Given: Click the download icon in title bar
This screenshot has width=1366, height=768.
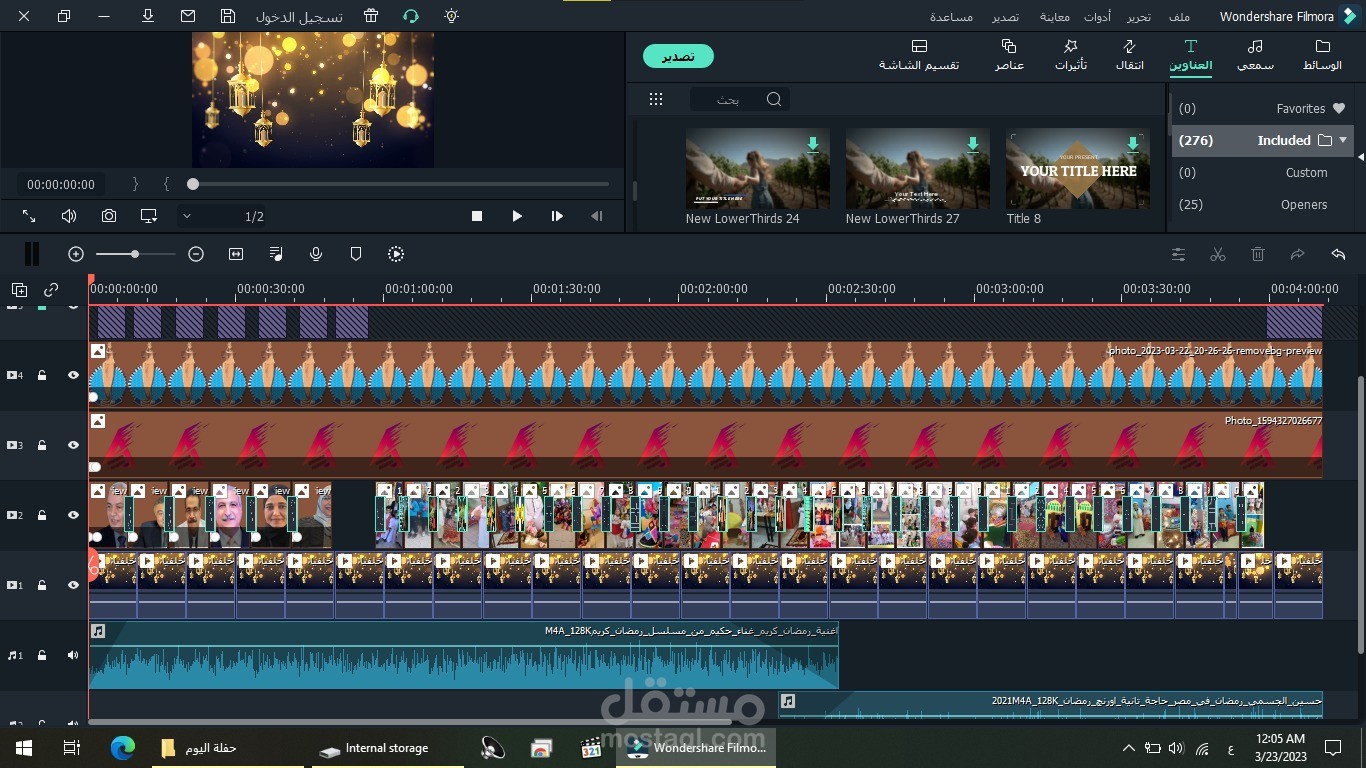Looking at the screenshot, I should [148, 16].
